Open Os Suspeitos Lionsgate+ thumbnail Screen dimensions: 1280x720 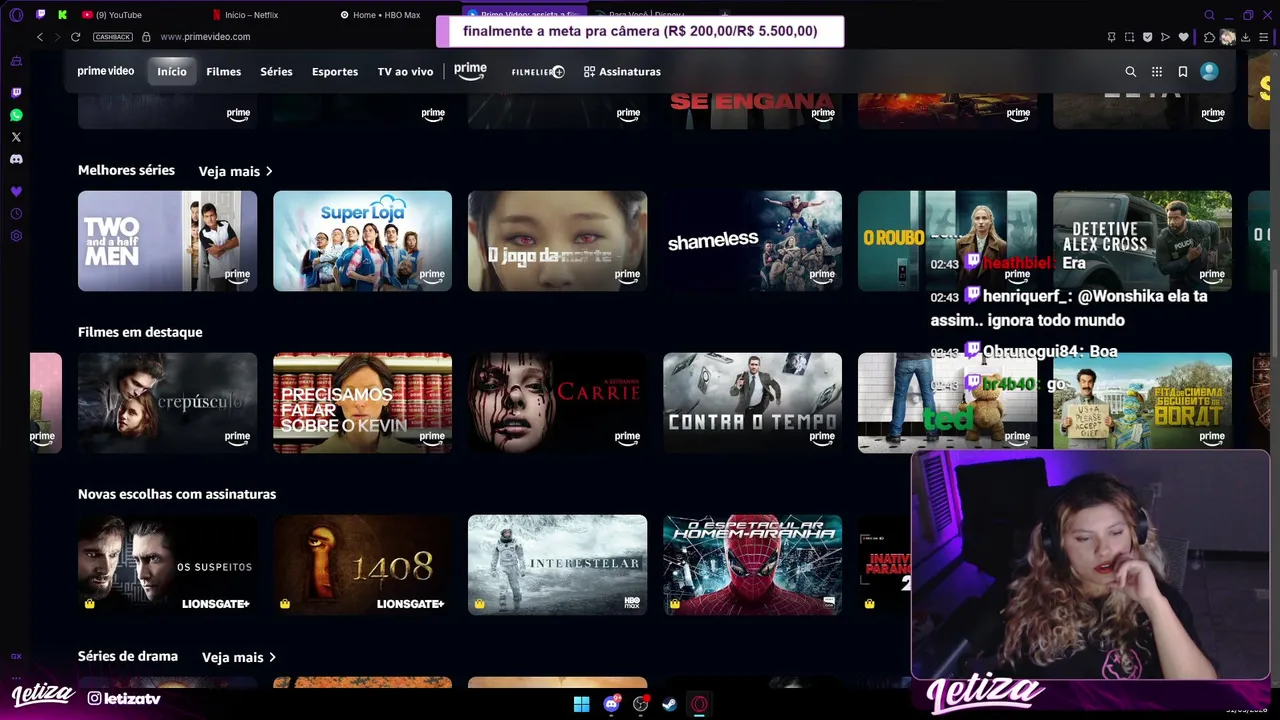[x=167, y=565]
